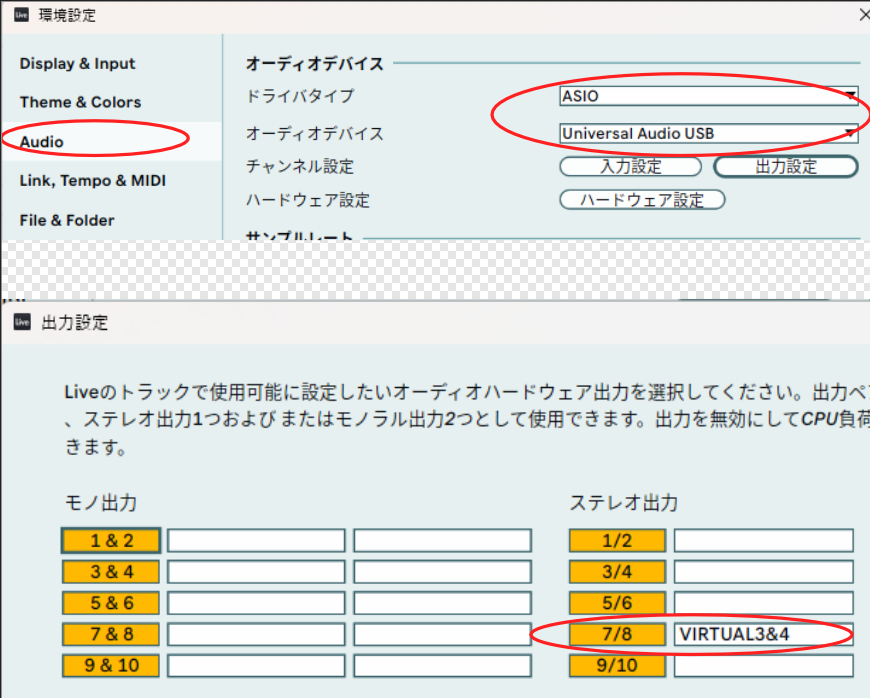
Task: Open the Universal Audio USB device dropdown
Action: tap(708, 133)
